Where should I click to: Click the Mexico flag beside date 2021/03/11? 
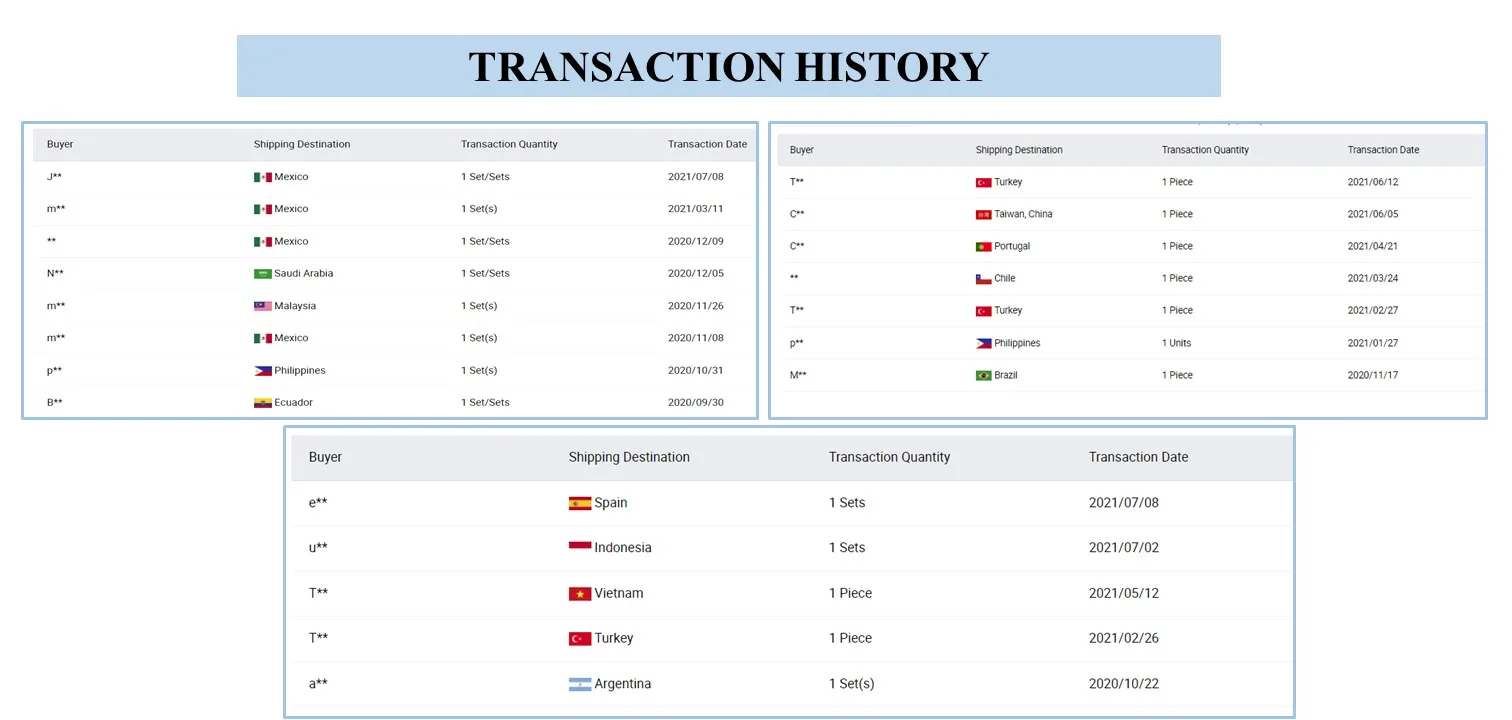point(263,209)
